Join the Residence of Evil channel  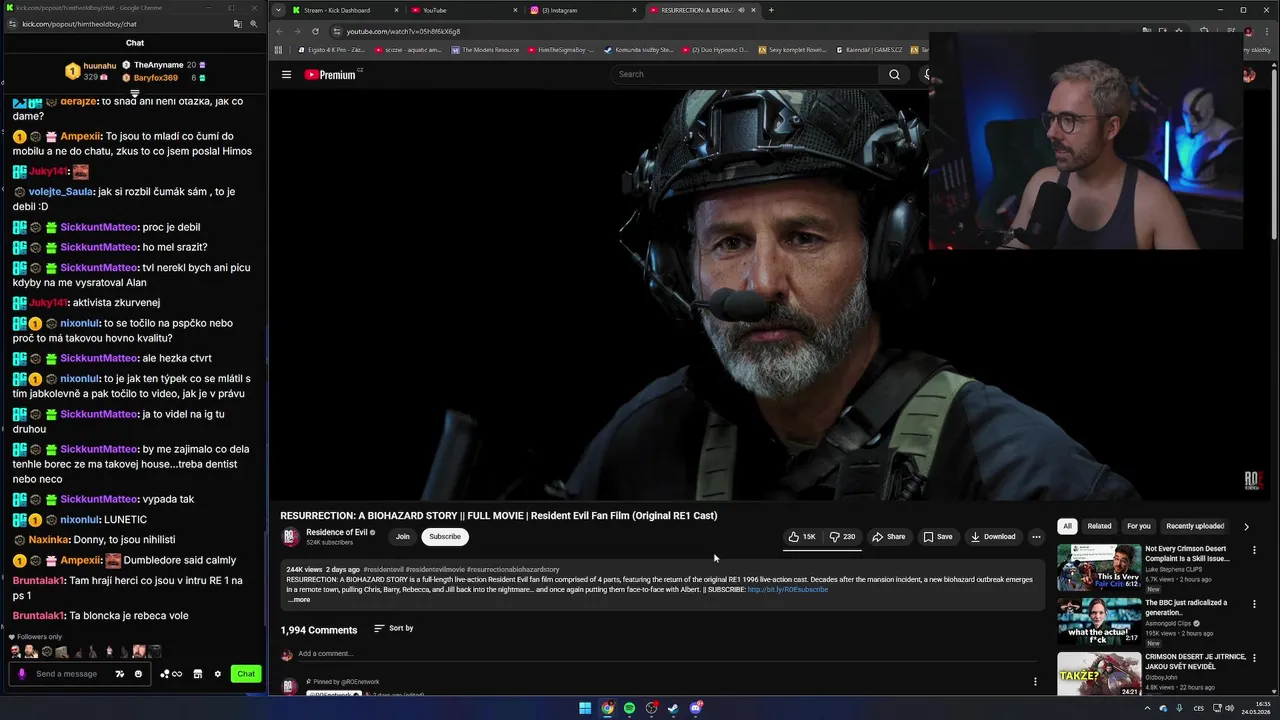[x=402, y=537]
